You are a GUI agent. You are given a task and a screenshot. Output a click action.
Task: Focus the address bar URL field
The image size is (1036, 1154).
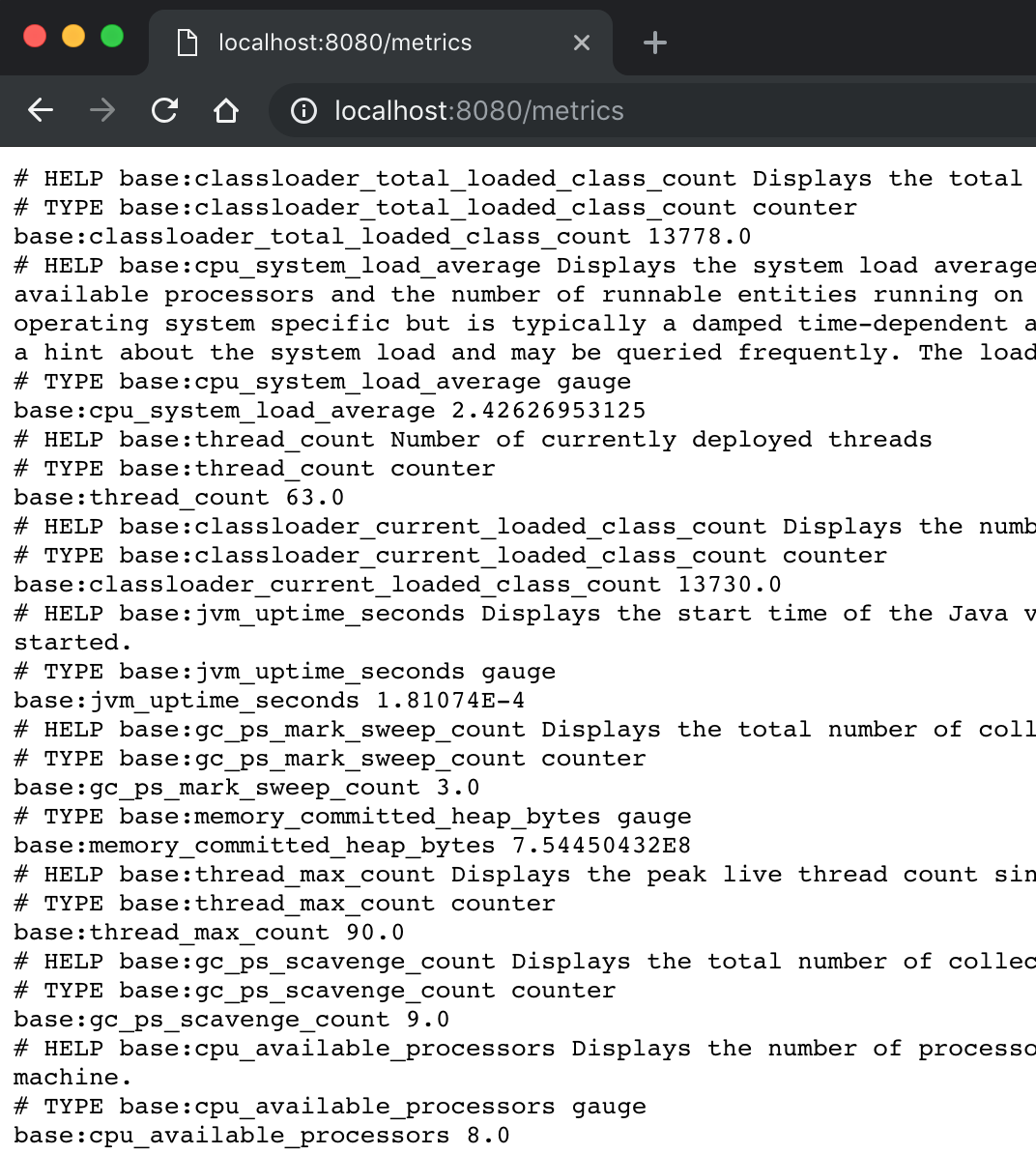click(x=580, y=111)
